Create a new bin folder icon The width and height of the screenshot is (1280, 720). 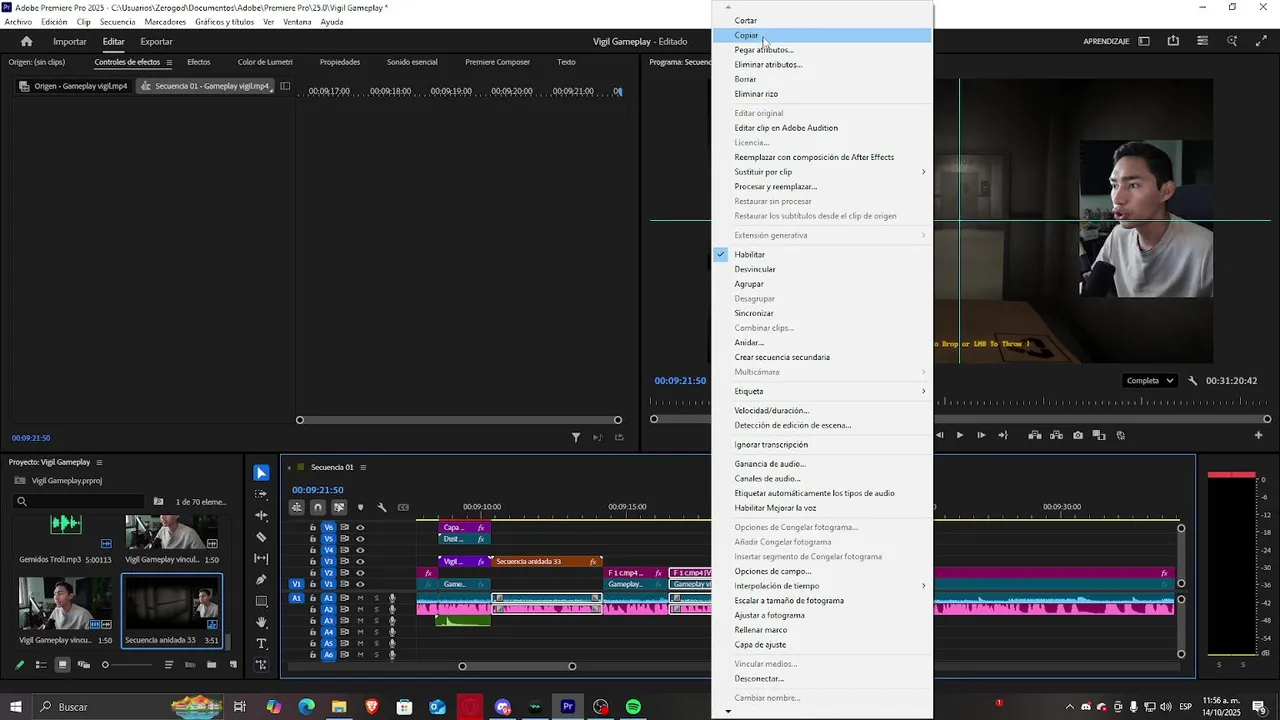211,665
